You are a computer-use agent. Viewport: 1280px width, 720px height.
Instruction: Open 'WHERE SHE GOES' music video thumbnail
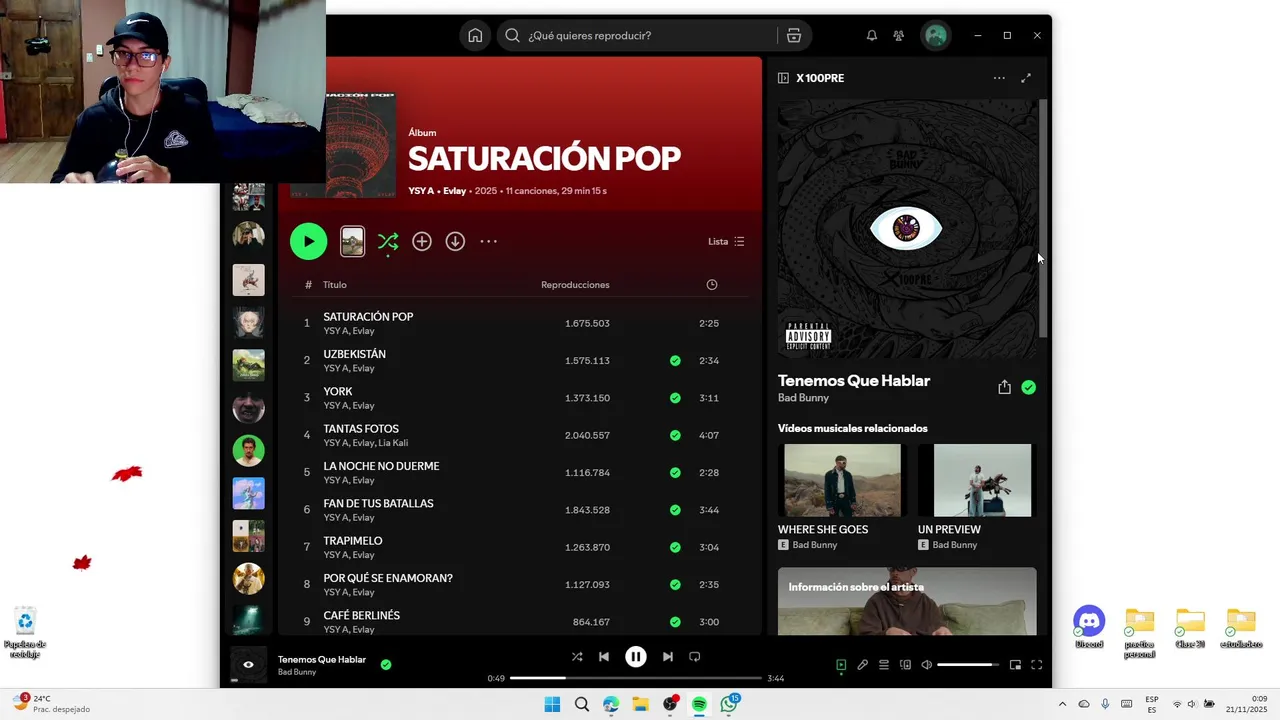click(x=842, y=480)
